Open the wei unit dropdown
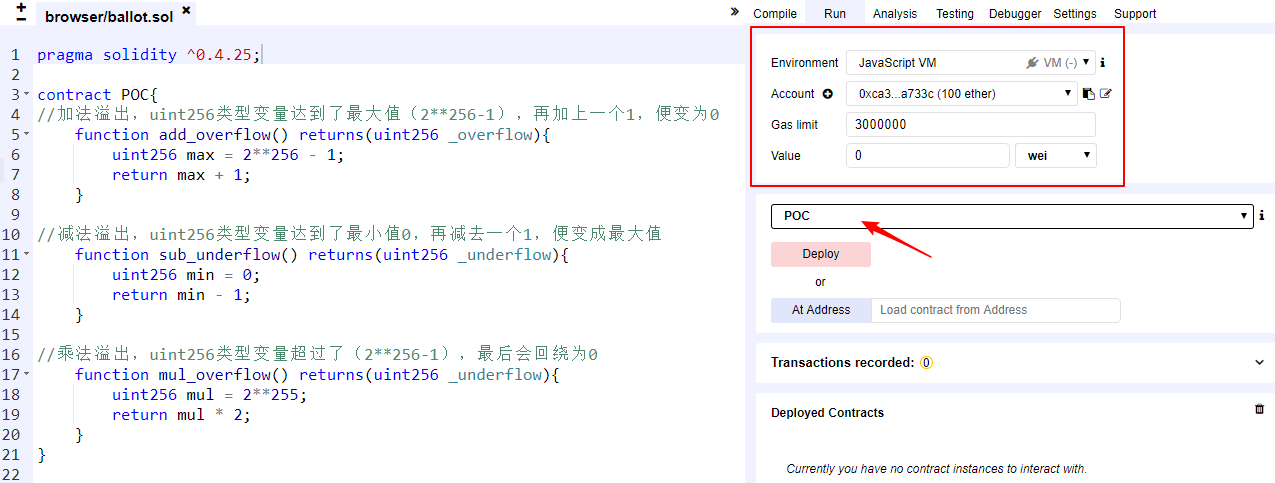The image size is (1275, 483). point(1056,156)
